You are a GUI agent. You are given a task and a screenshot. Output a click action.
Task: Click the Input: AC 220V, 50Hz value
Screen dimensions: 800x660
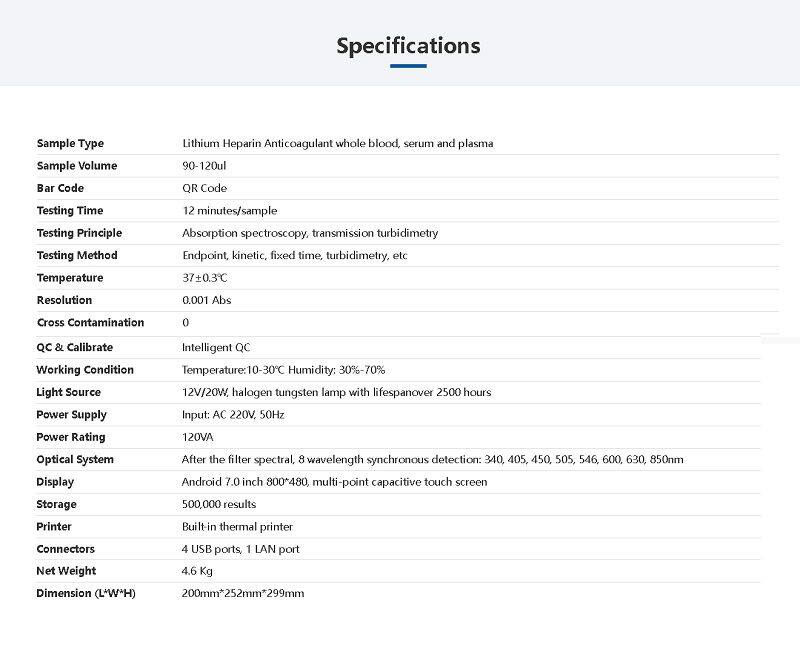[235, 415]
